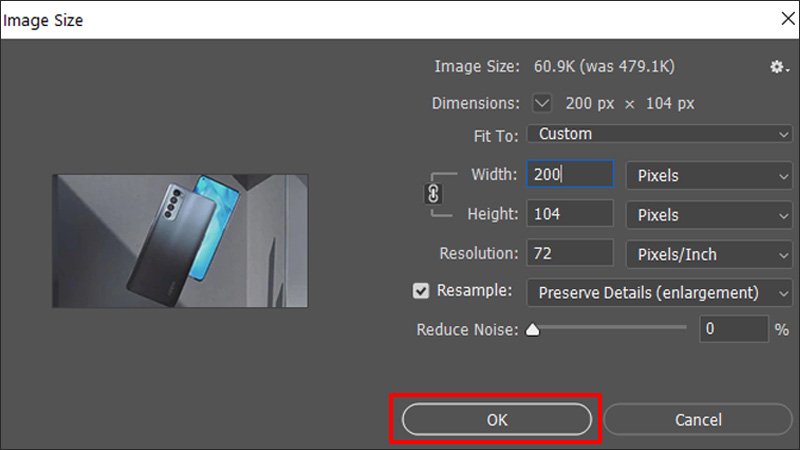
Task: Open the Dimensions units dropdown arrow
Action: (x=542, y=103)
